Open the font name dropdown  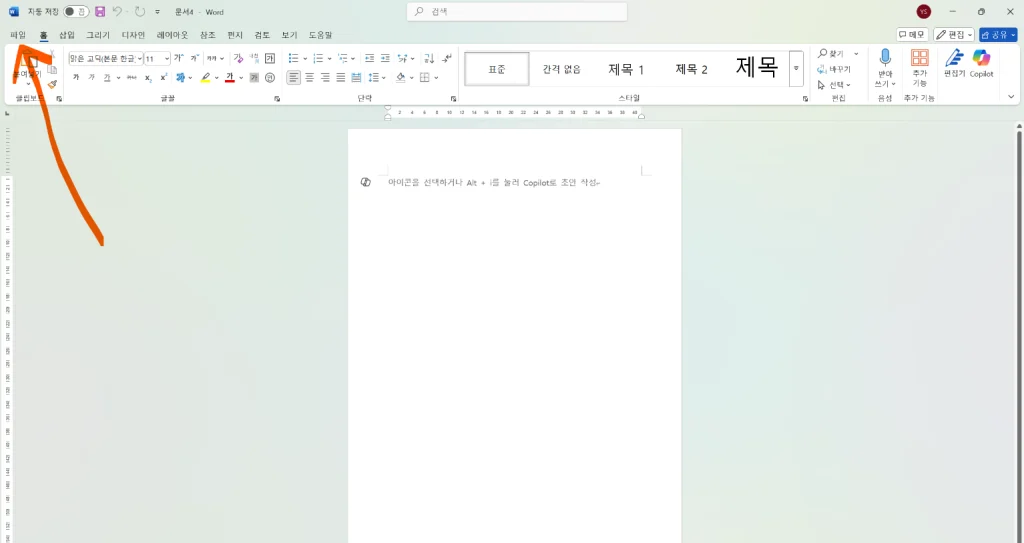140,59
